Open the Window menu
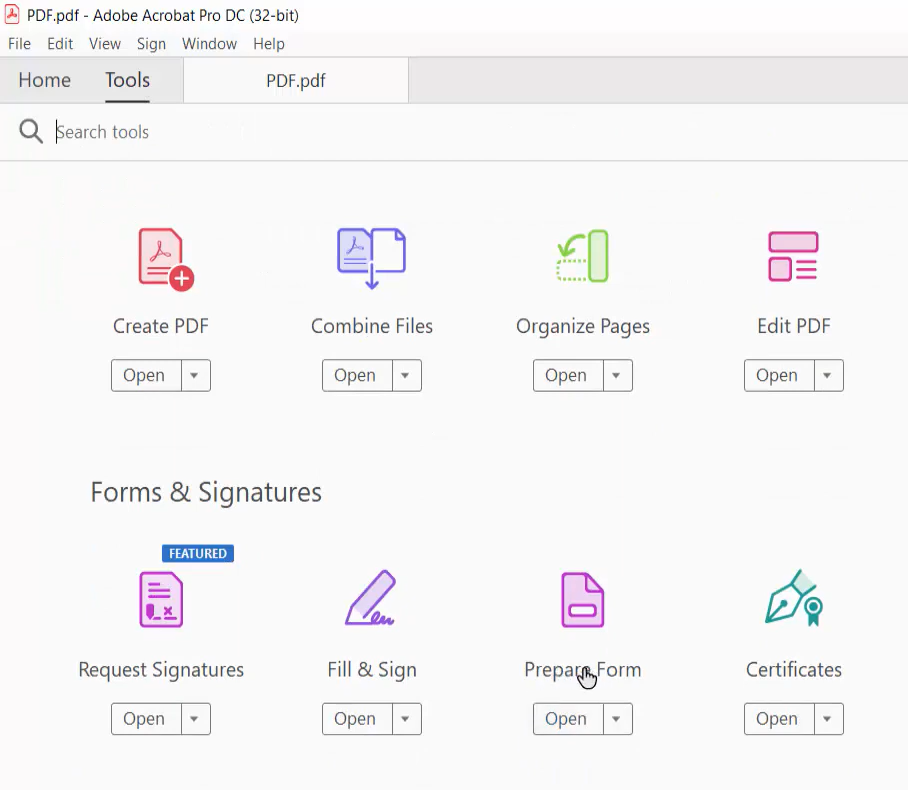The height and width of the screenshot is (790, 908). tap(209, 44)
